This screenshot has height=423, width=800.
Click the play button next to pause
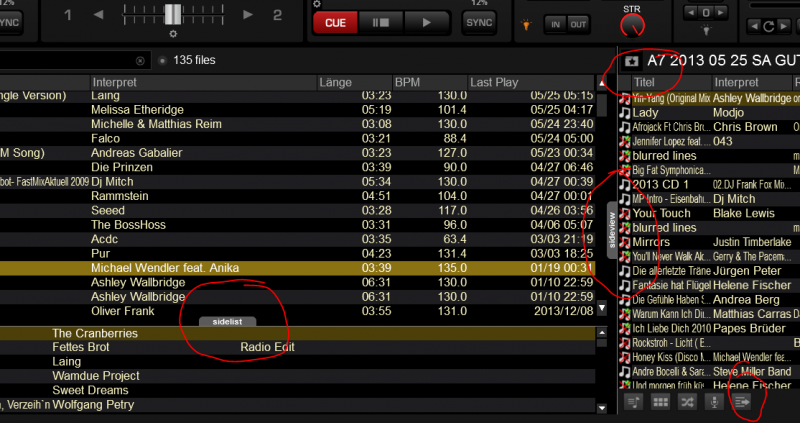[427, 23]
